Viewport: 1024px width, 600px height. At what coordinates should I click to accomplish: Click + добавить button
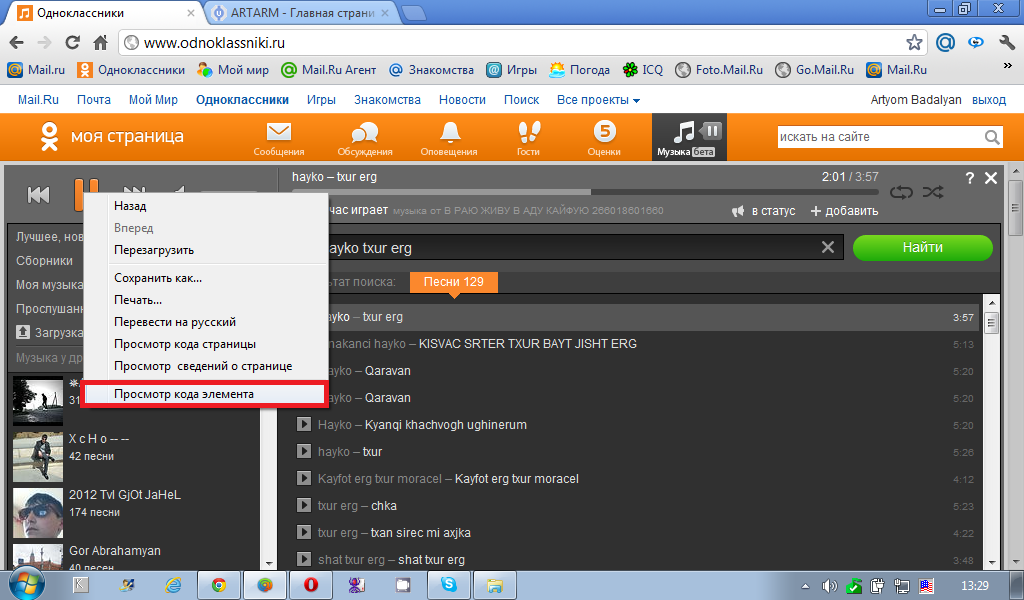pos(844,211)
